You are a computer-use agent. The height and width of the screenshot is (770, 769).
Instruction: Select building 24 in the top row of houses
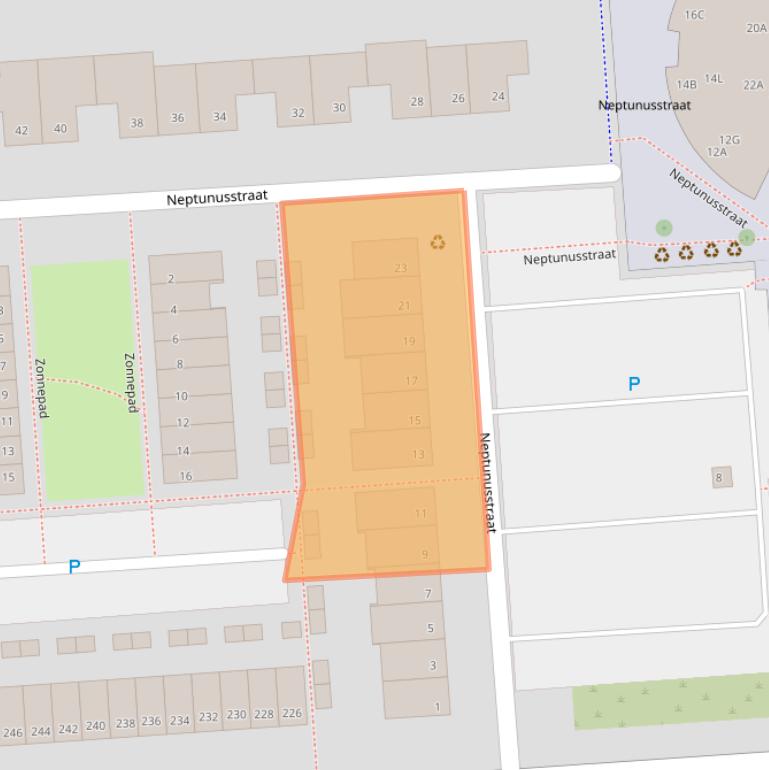pyautogui.click(x=498, y=97)
